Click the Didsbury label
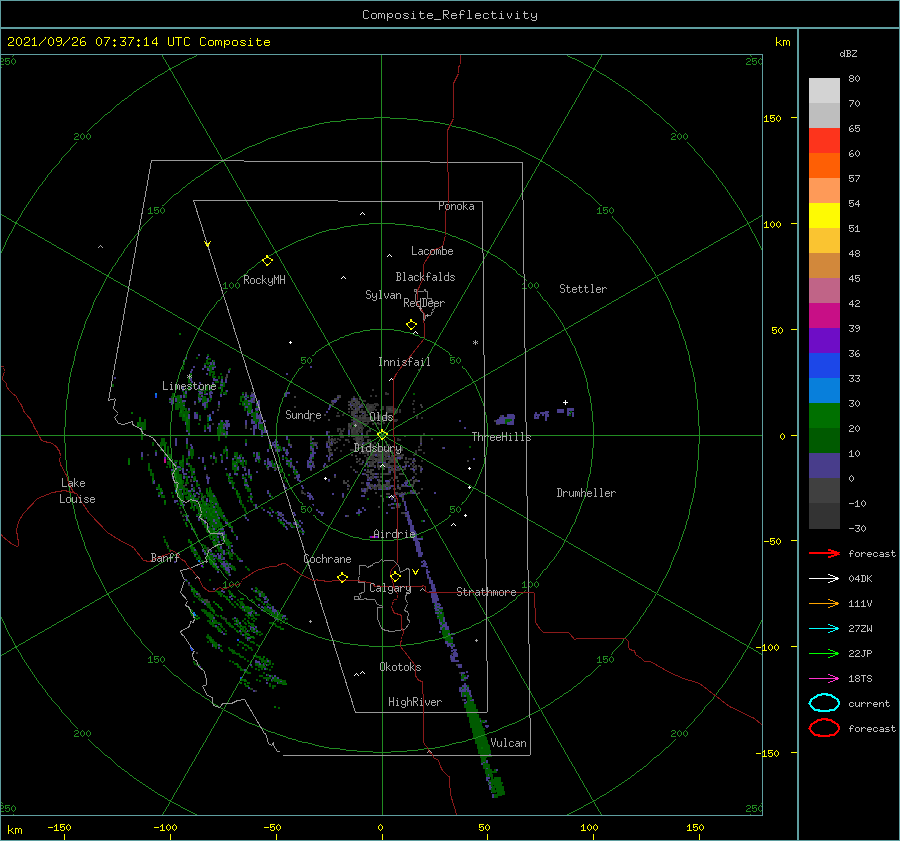 click(377, 448)
